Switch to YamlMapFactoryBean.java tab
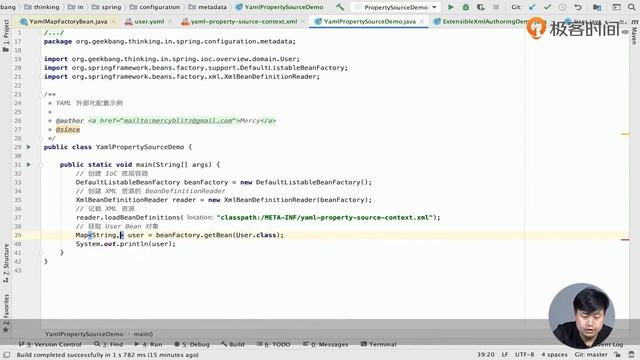 coord(68,21)
